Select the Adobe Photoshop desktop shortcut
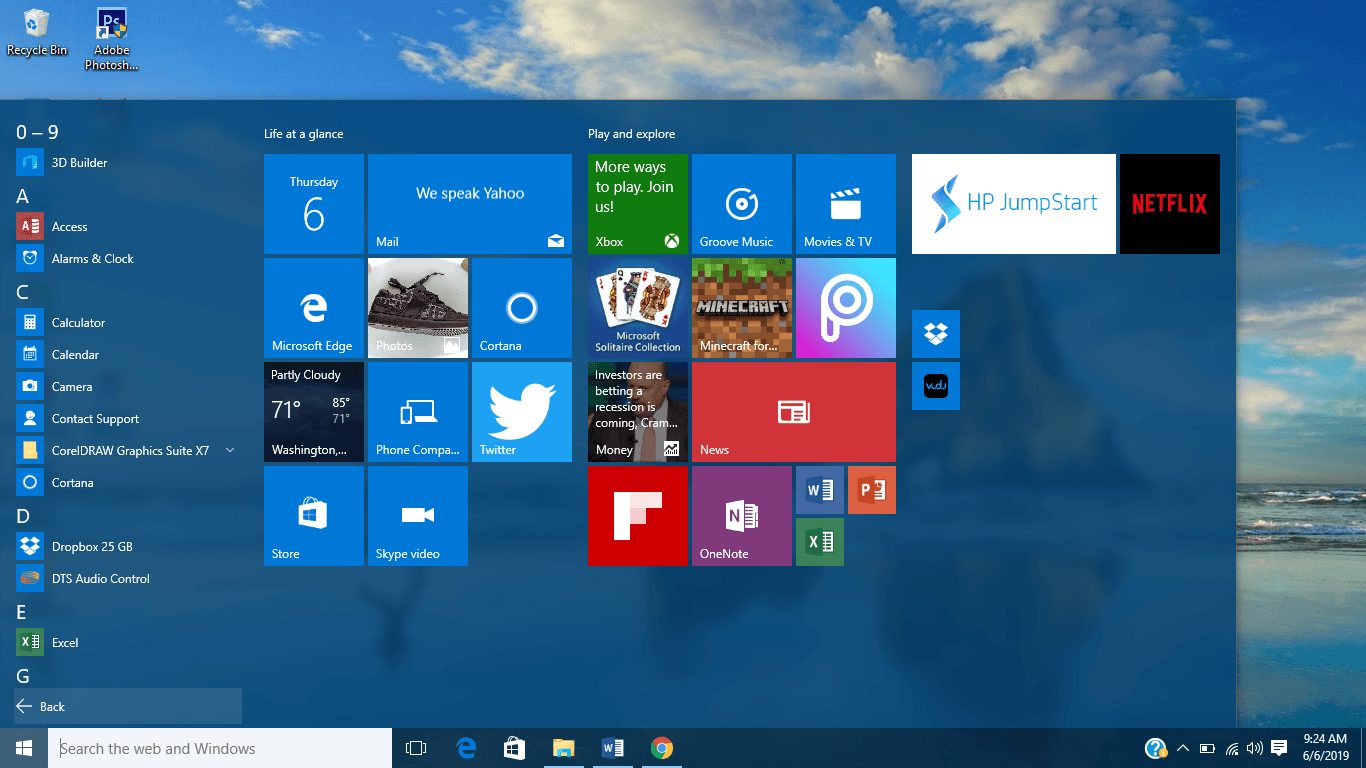The width and height of the screenshot is (1366, 768). [112, 39]
